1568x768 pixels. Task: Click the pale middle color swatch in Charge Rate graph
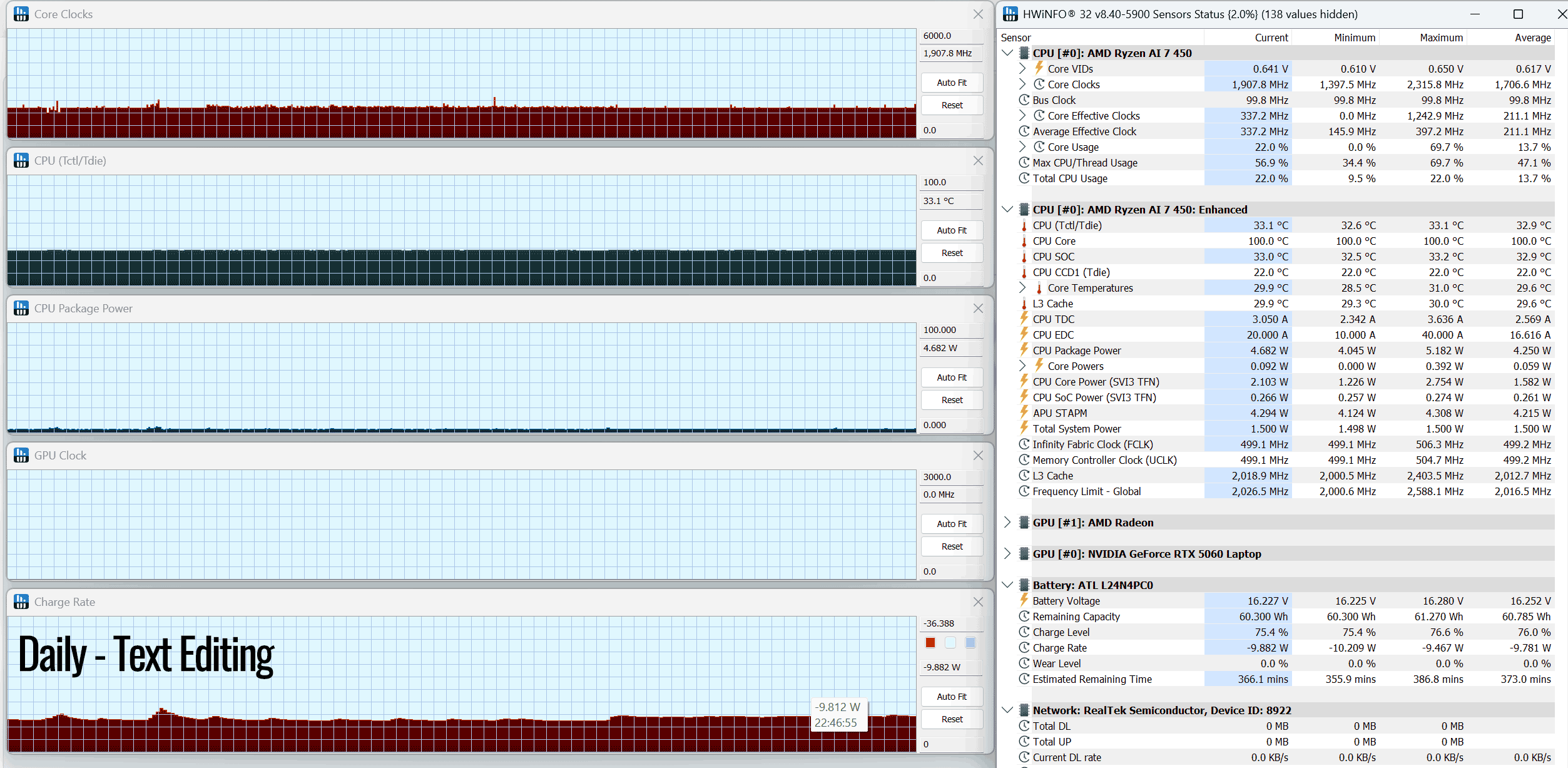click(x=950, y=642)
